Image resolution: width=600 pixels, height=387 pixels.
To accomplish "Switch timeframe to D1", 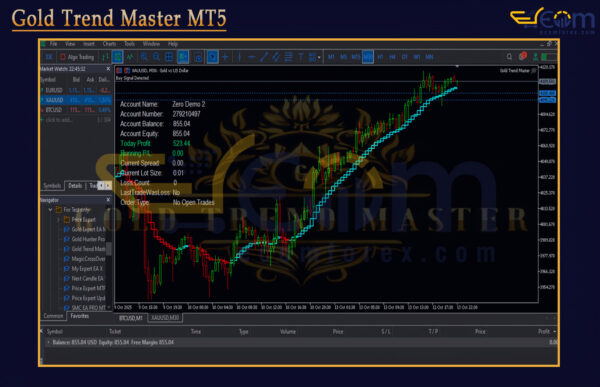I will tap(404, 57).
